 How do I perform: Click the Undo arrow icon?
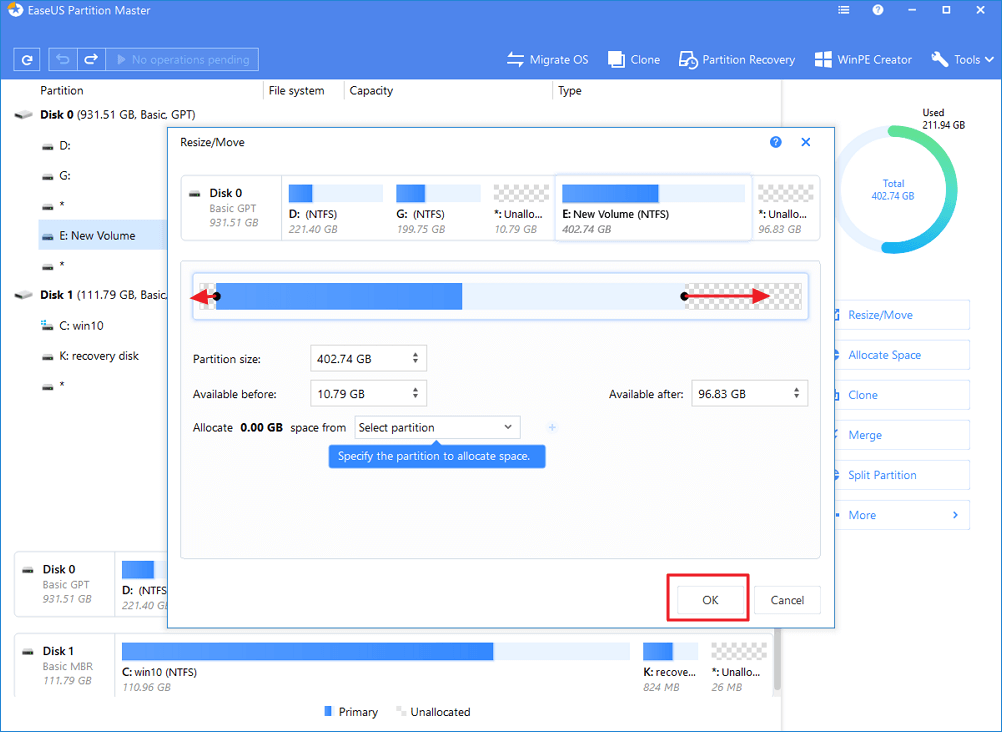[65, 60]
